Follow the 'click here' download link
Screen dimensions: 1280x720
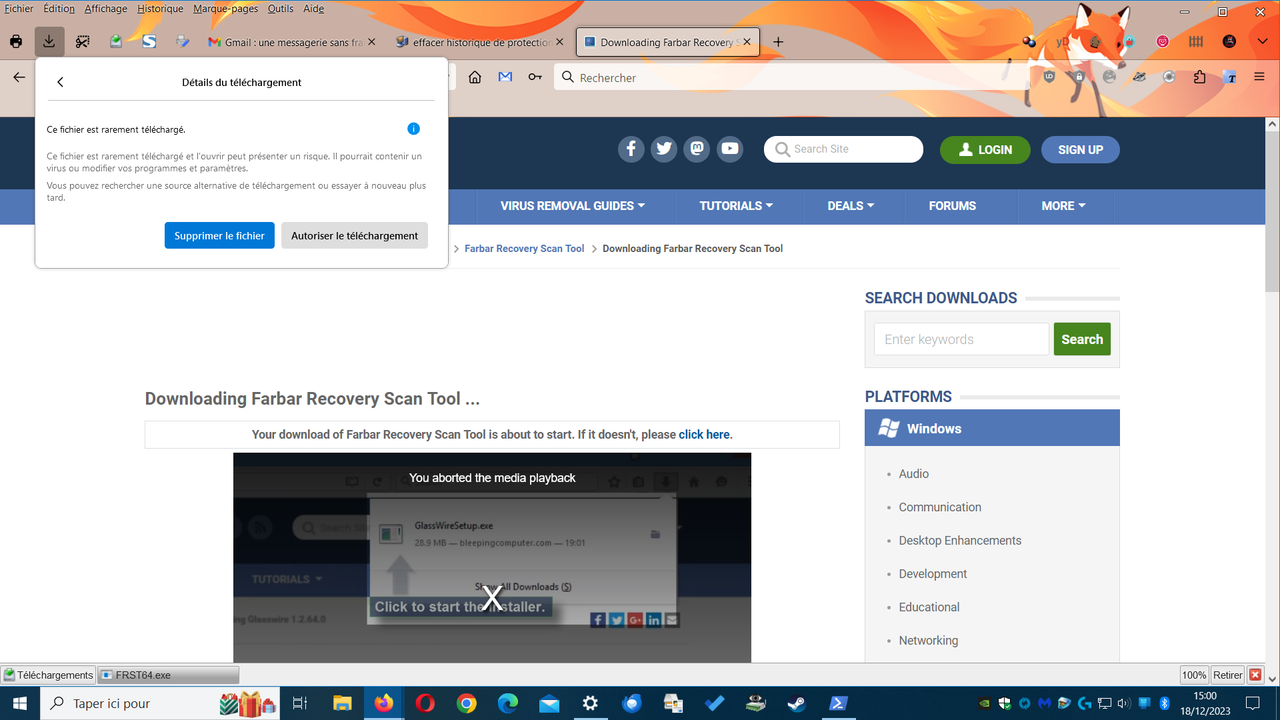point(704,434)
